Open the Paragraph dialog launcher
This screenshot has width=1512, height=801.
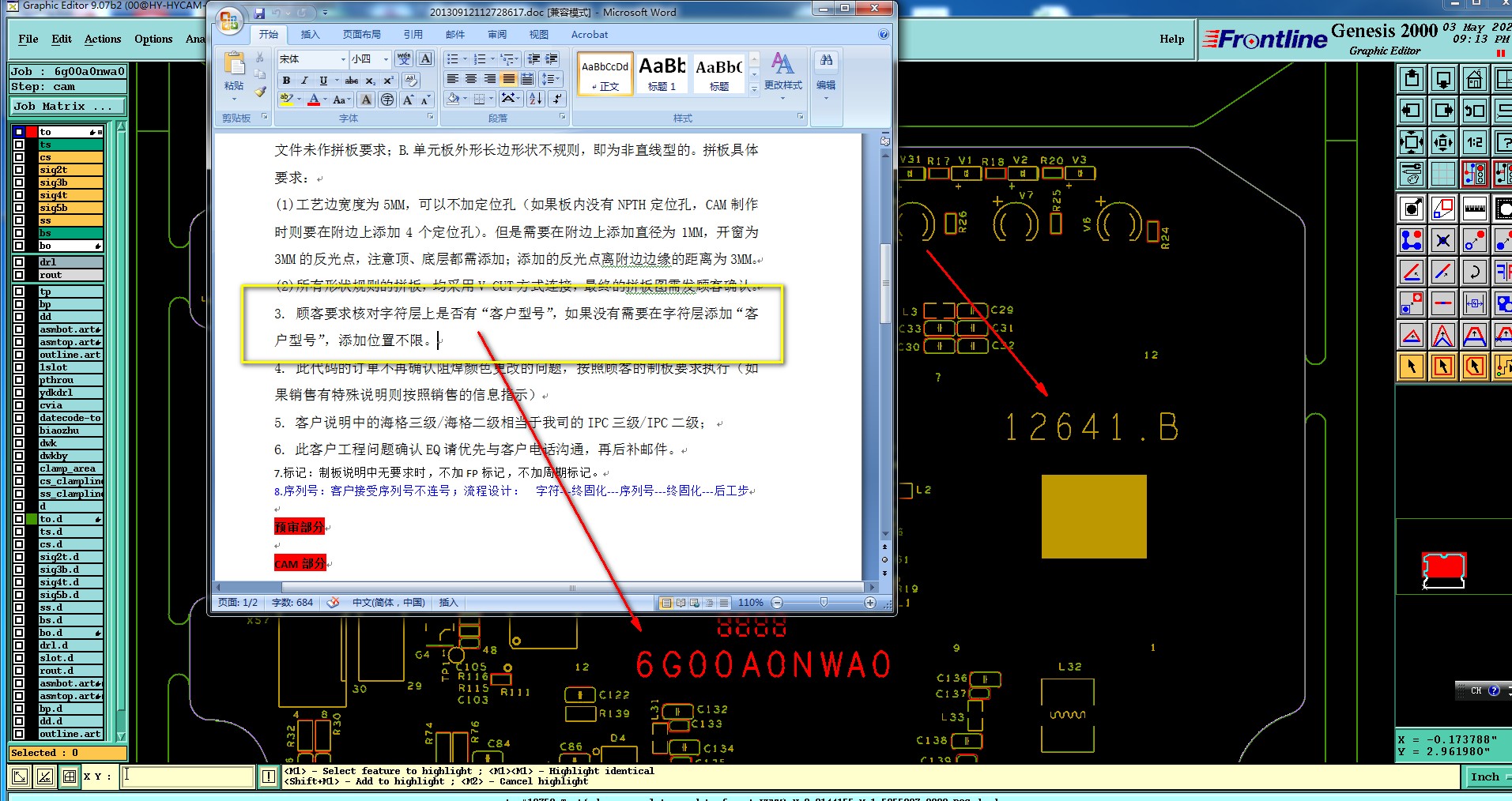(x=563, y=117)
